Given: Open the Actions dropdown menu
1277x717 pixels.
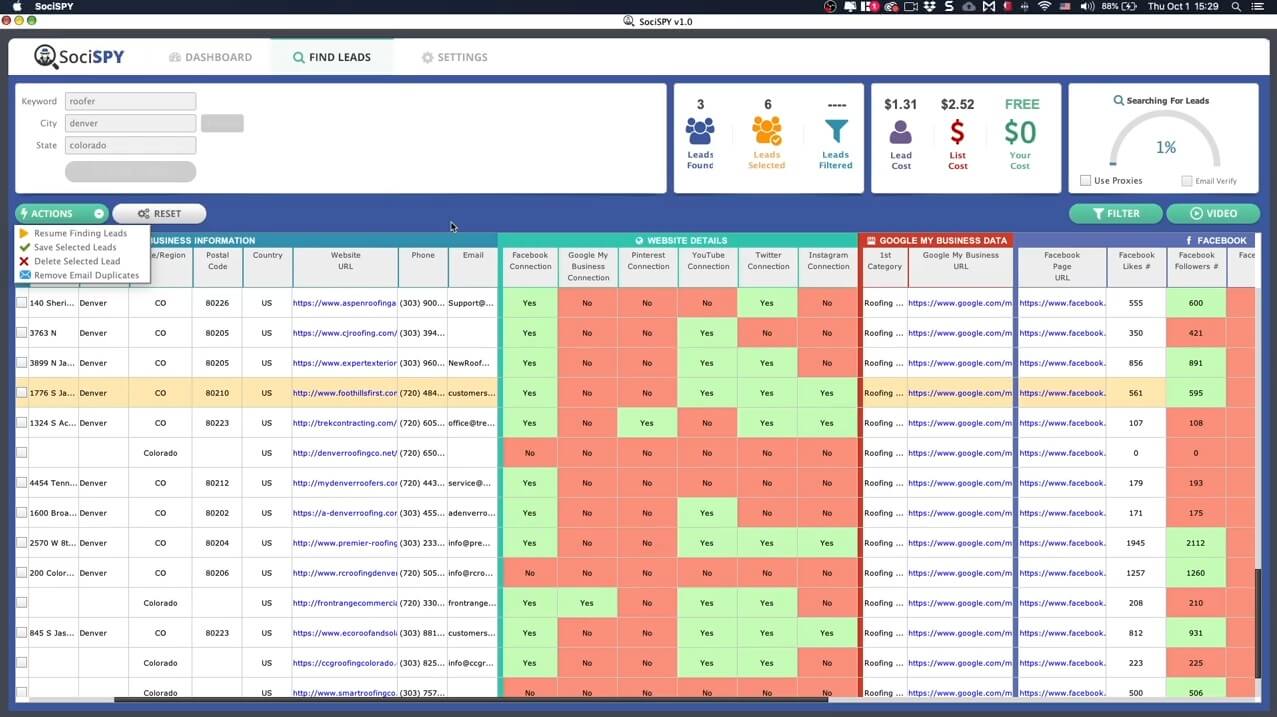Looking at the screenshot, I should 61,213.
